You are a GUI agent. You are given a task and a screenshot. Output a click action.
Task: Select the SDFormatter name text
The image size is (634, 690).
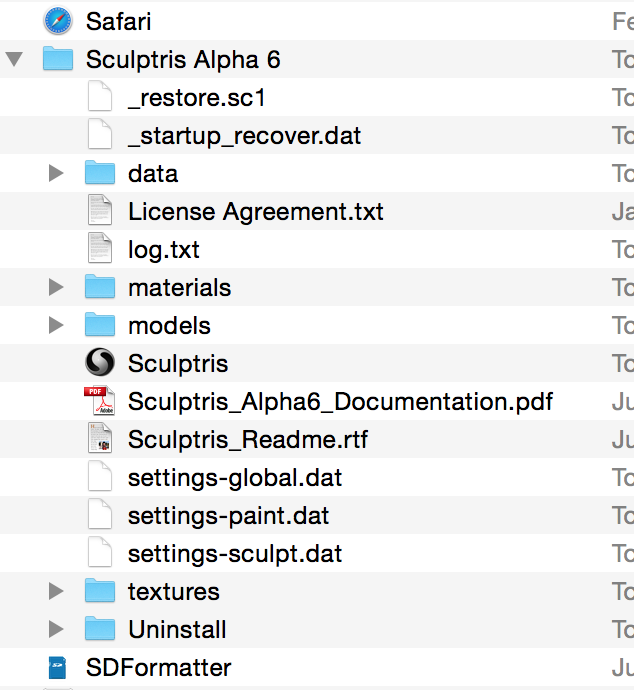(x=158, y=668)
